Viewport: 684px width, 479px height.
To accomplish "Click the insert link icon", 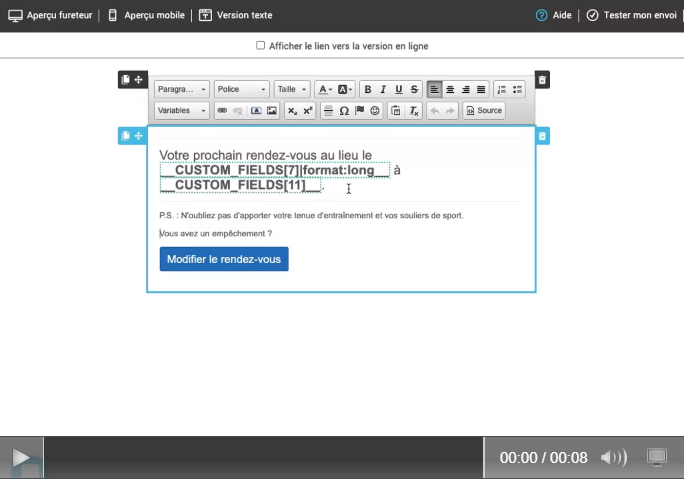I will coord(222,111).
